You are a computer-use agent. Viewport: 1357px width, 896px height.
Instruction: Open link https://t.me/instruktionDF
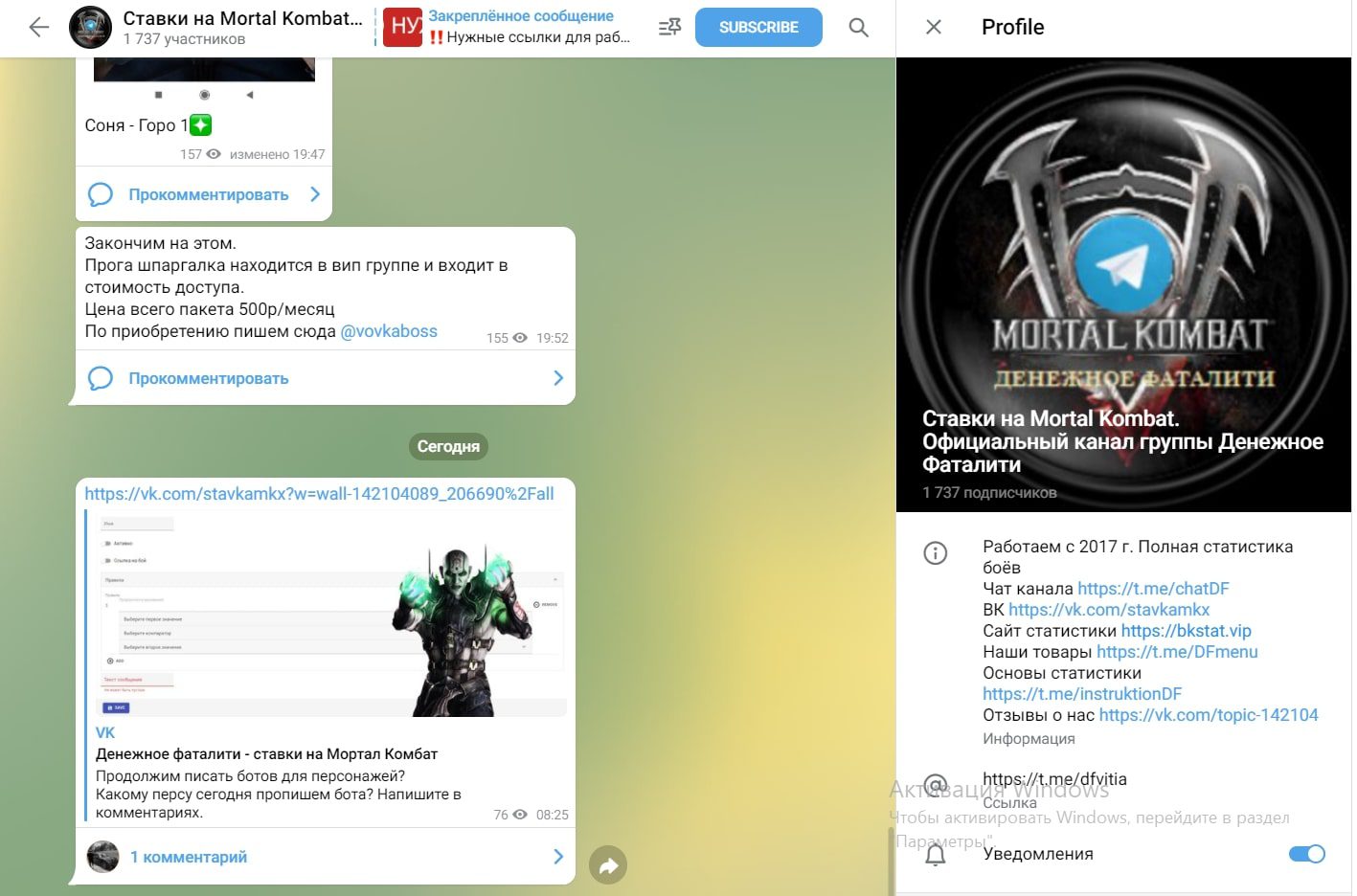coord(1082,694)
